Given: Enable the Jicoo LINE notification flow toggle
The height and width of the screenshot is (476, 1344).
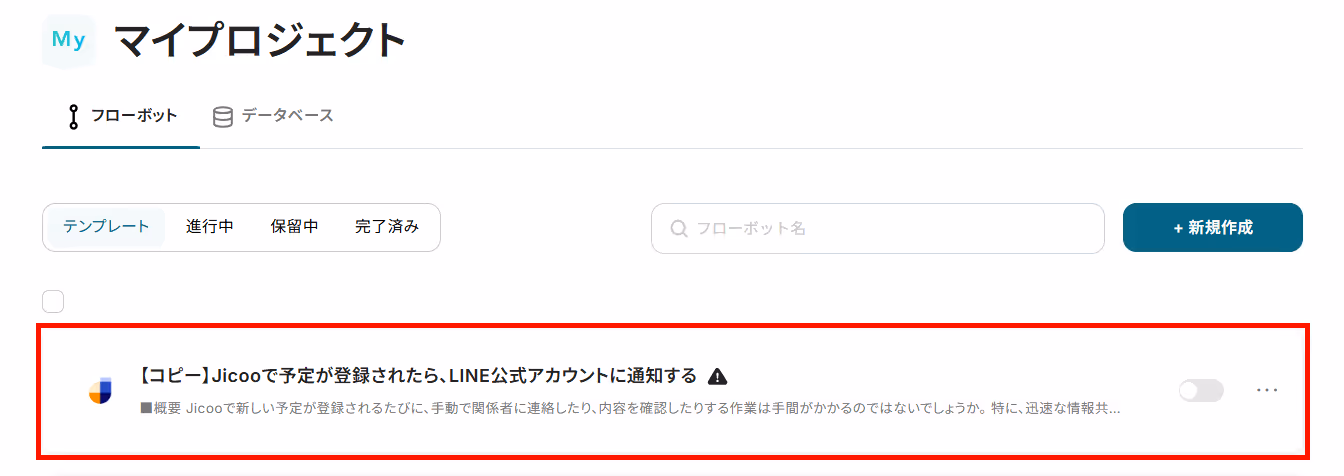Looking at the screenshot, I should pos(1201,391).
